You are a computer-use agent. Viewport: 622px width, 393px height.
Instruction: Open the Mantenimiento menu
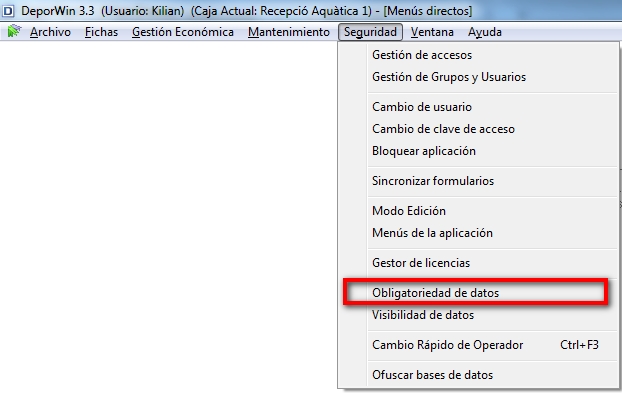tap(289, 32)
